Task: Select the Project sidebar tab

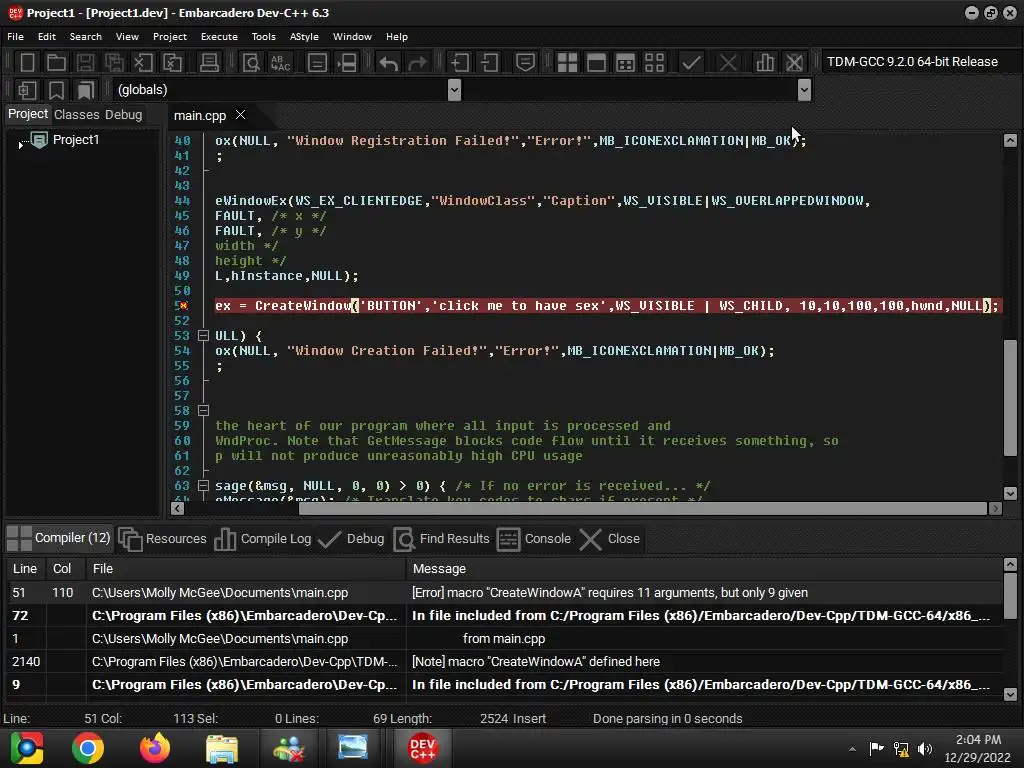Action: click(27, 114)
